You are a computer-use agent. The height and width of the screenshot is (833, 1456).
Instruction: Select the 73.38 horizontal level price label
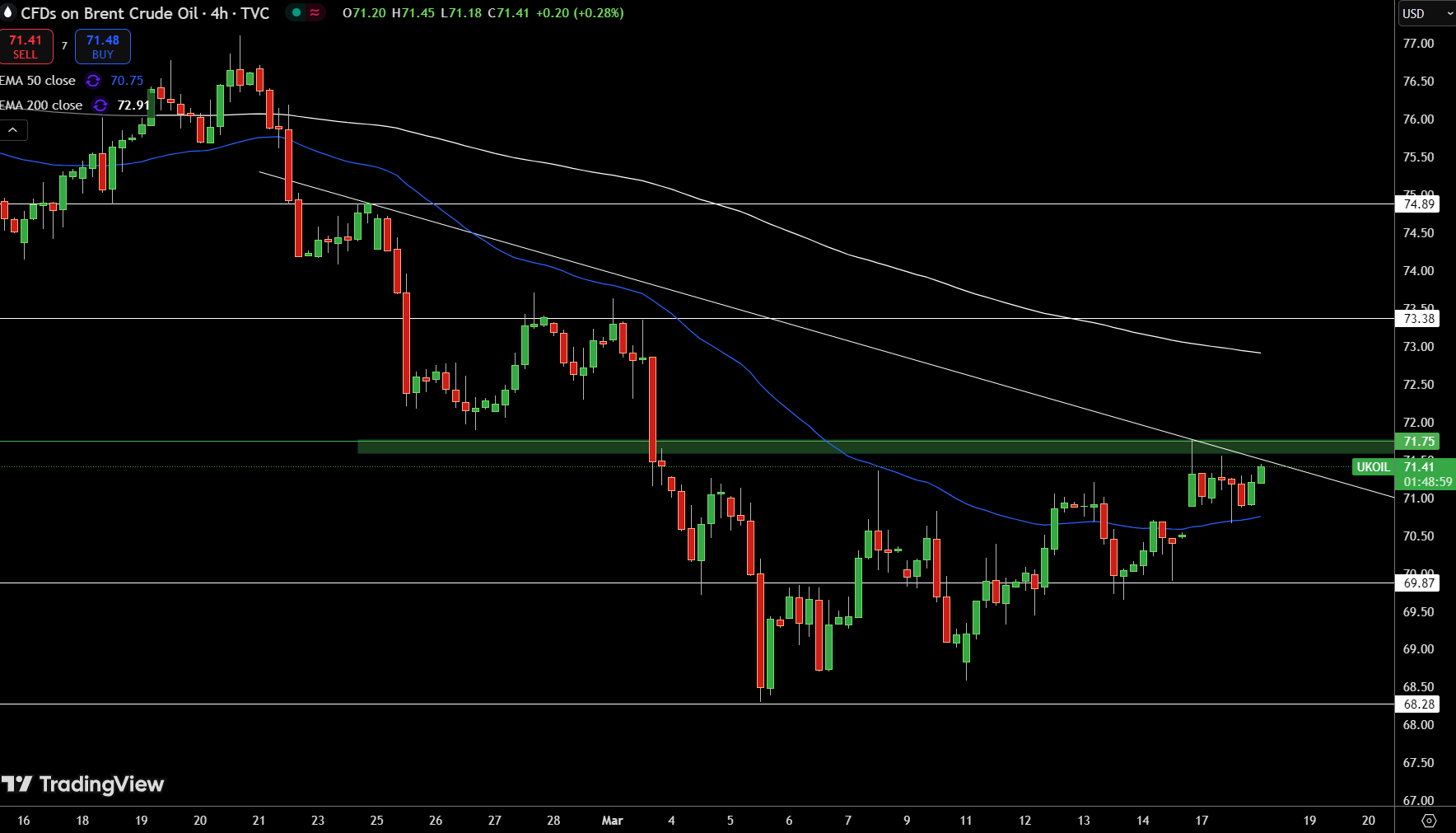coord(1418,319)
